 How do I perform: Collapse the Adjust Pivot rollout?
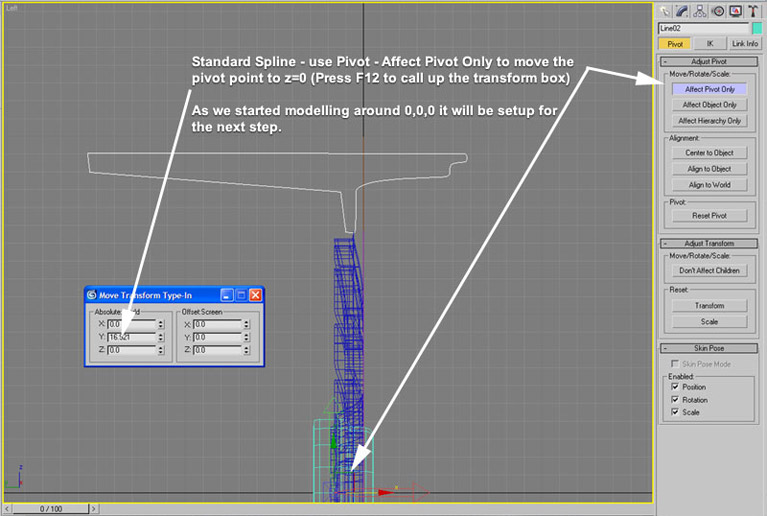point(709,62)
